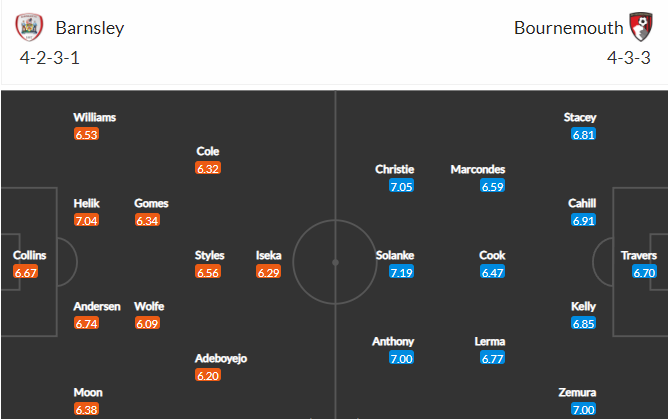Select Travers' 6.70 goalkeeper rating badge
Screen dimensions: 668x419
click(644, 272)
